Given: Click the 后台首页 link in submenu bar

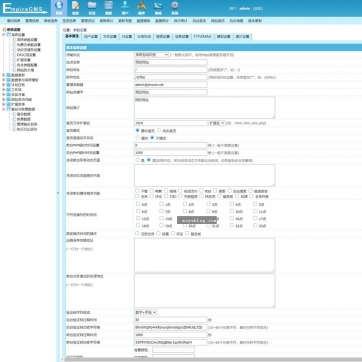Looking at the screenshot, I should point(199,21).
